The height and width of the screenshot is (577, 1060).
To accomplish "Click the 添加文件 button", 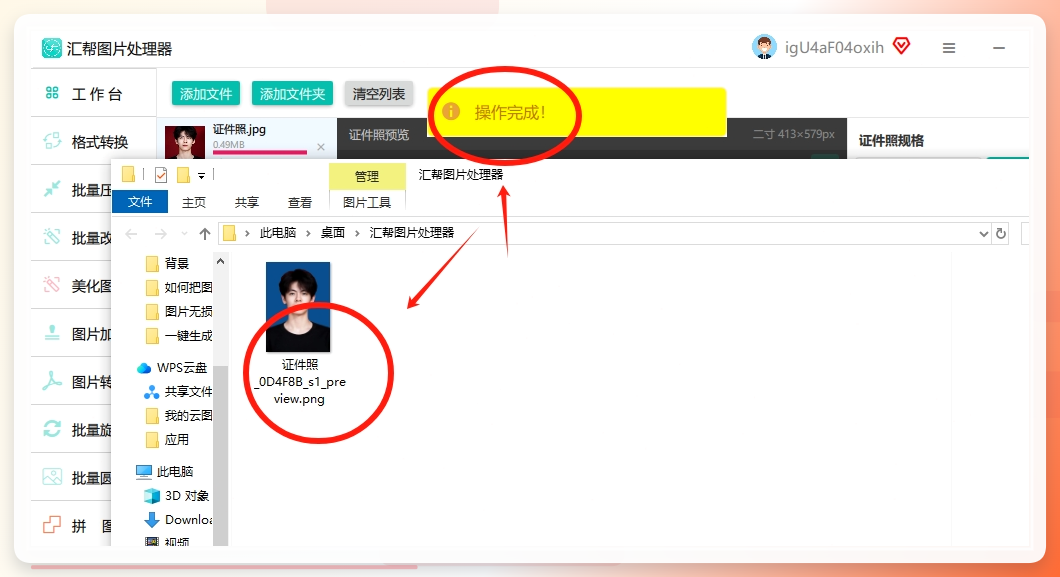I will 206,93.
